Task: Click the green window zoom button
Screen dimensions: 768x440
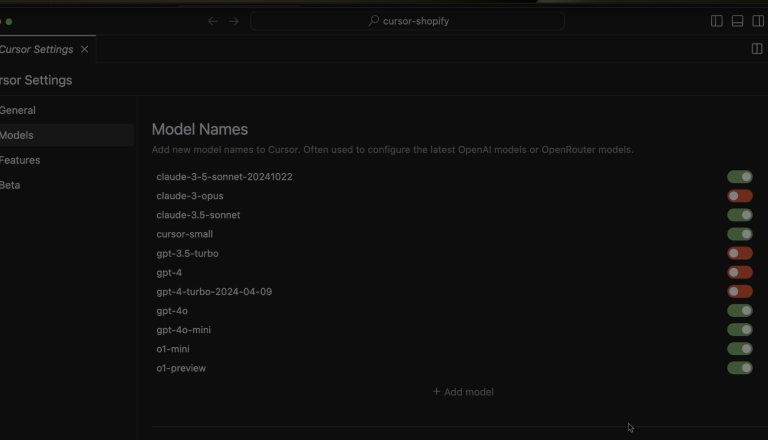Action: coord(9,21)
